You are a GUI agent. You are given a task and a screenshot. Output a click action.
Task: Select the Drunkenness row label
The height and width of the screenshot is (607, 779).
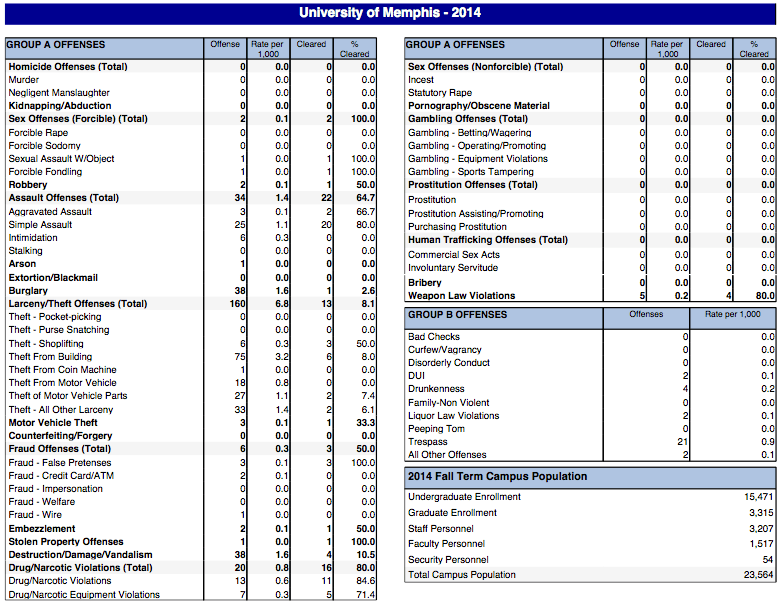click(436, 389)
